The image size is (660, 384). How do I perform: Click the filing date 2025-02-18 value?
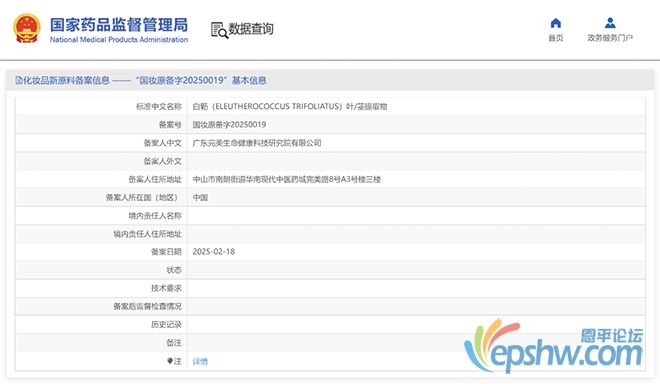pos(213,252)
